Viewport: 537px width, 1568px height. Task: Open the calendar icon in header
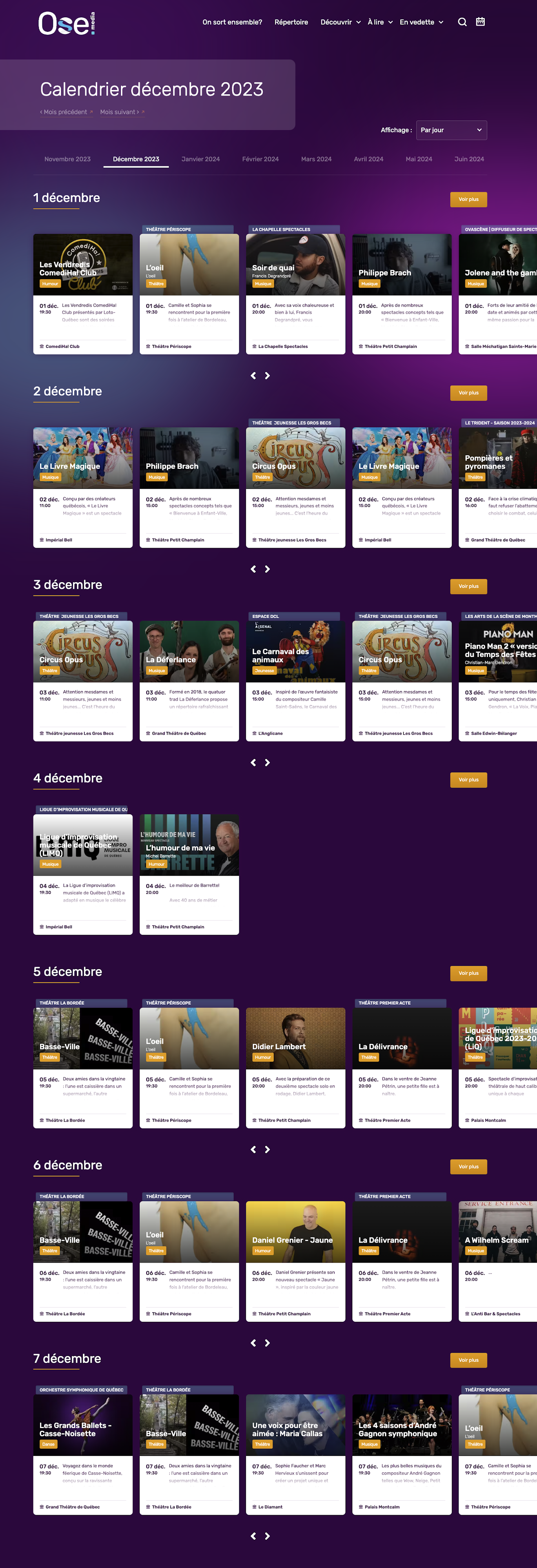pyautogui.click(x=481, y=22)
